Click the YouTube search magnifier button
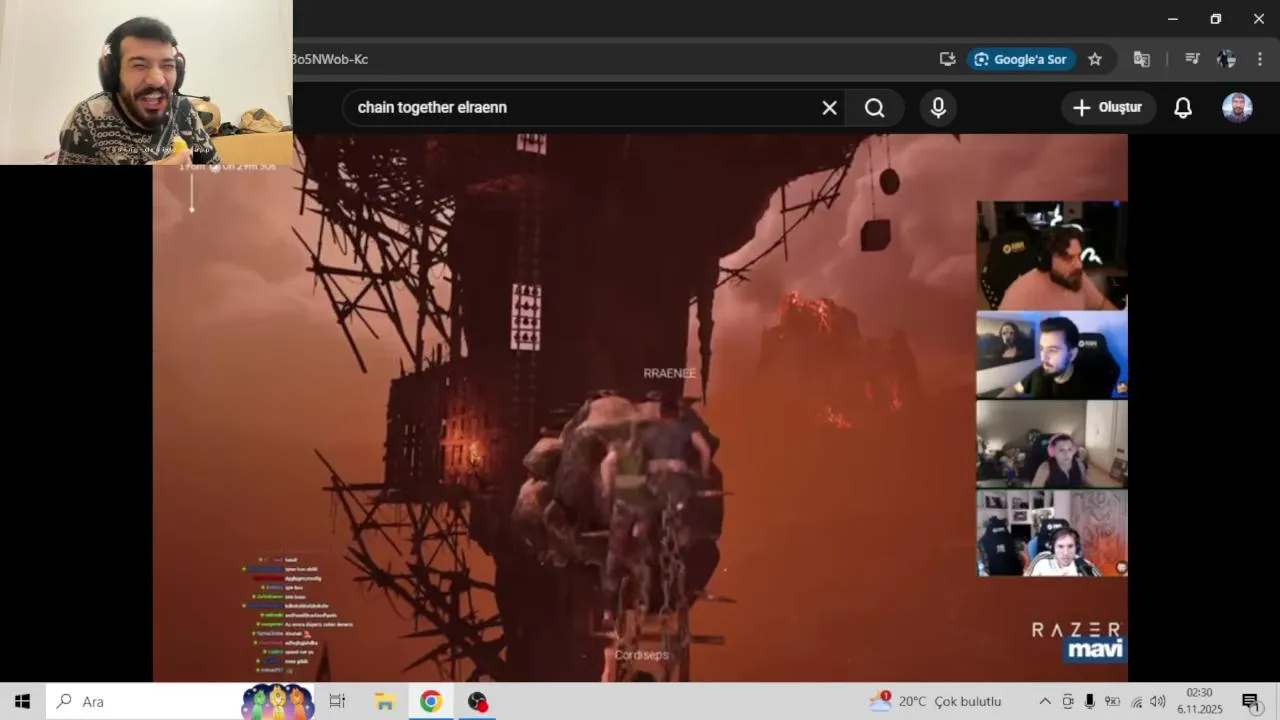1280x720 pixels. (x=875, y=108)
